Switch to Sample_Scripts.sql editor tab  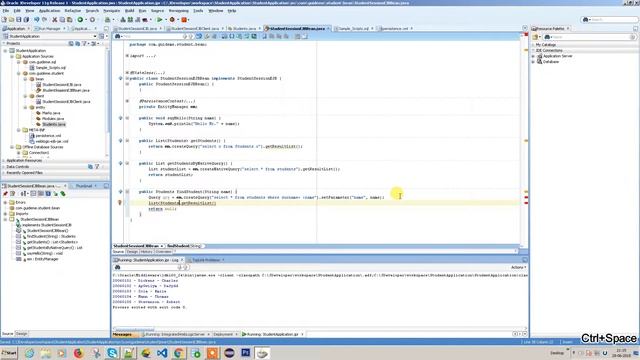(x=353, y=29)
